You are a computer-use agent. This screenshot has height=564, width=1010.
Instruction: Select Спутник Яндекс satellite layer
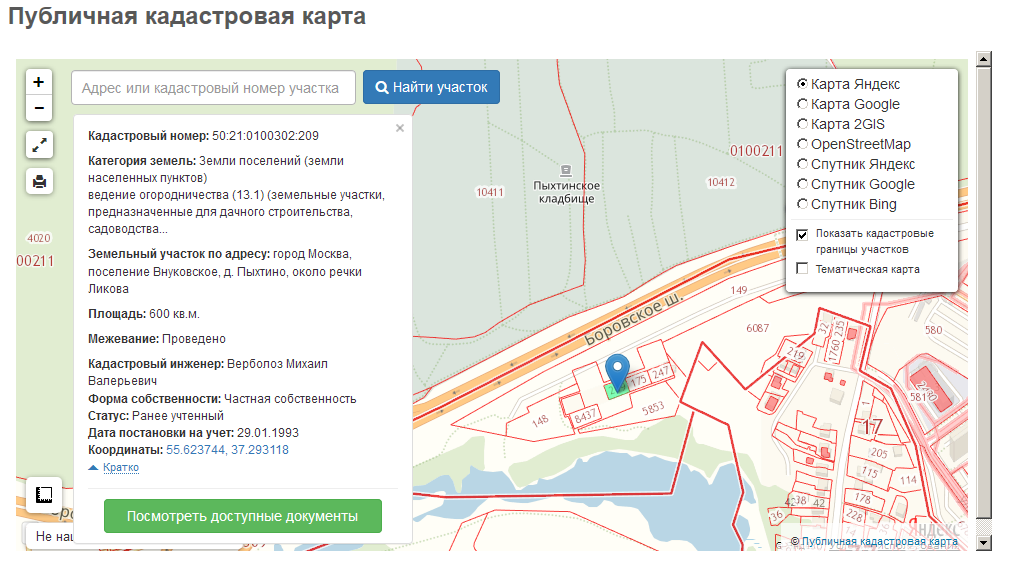pos(802,164)
